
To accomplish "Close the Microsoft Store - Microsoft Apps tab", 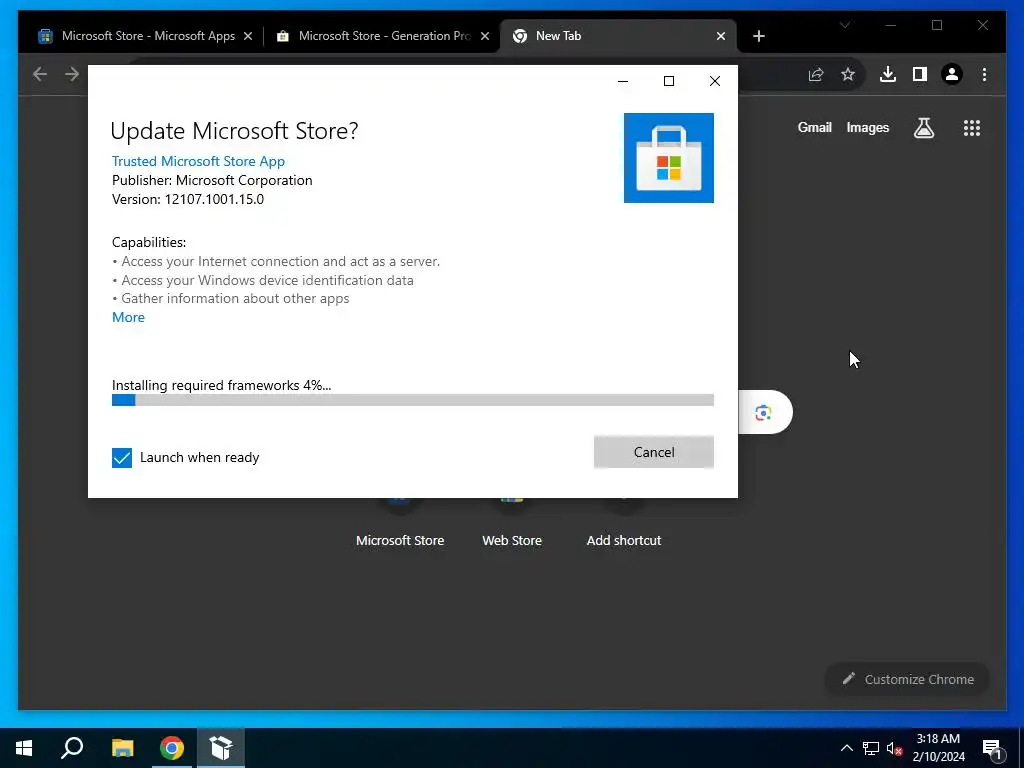I will click(x=248, y=37).
